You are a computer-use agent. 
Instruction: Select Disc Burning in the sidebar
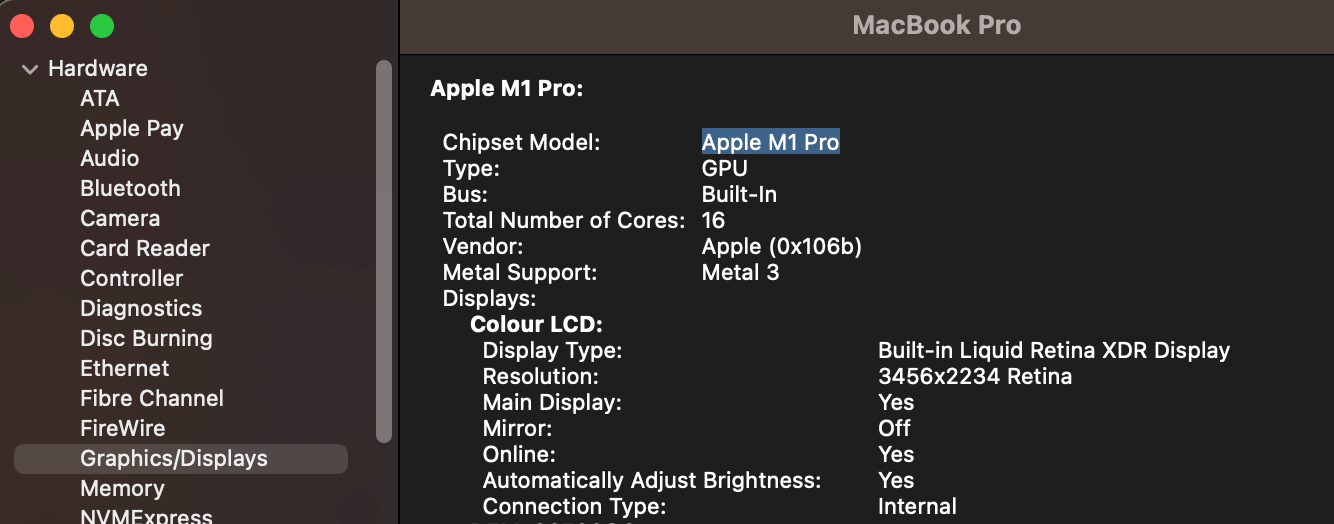(x=146, y=338)
